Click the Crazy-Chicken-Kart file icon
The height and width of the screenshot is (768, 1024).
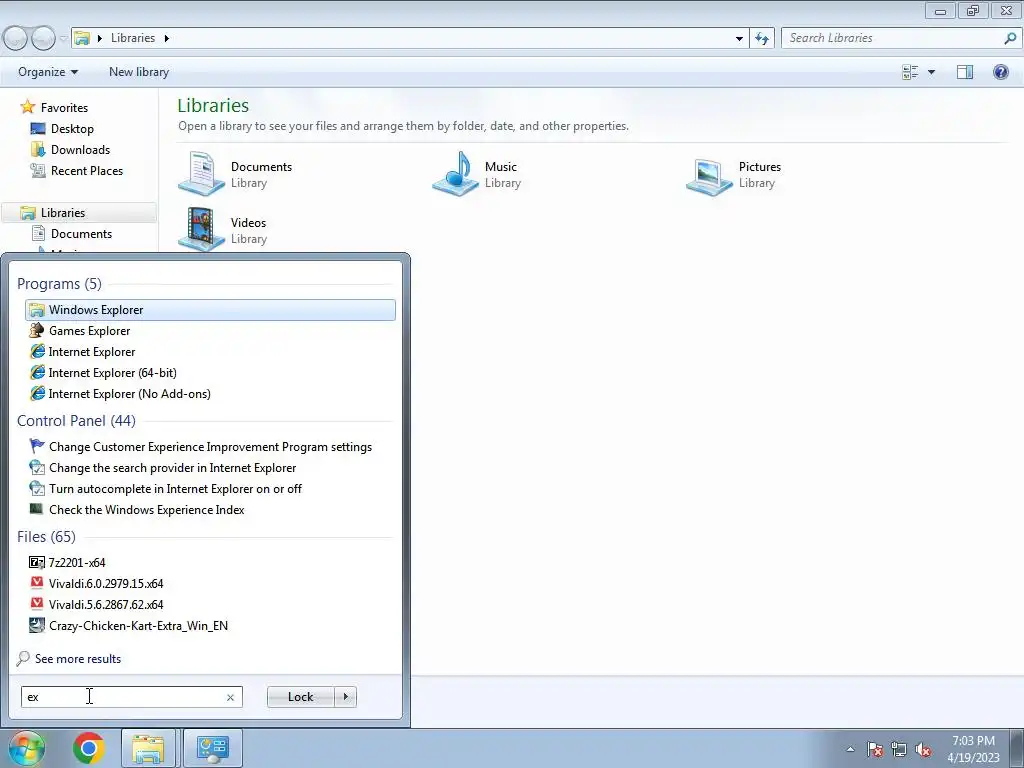tap(37, 625)
